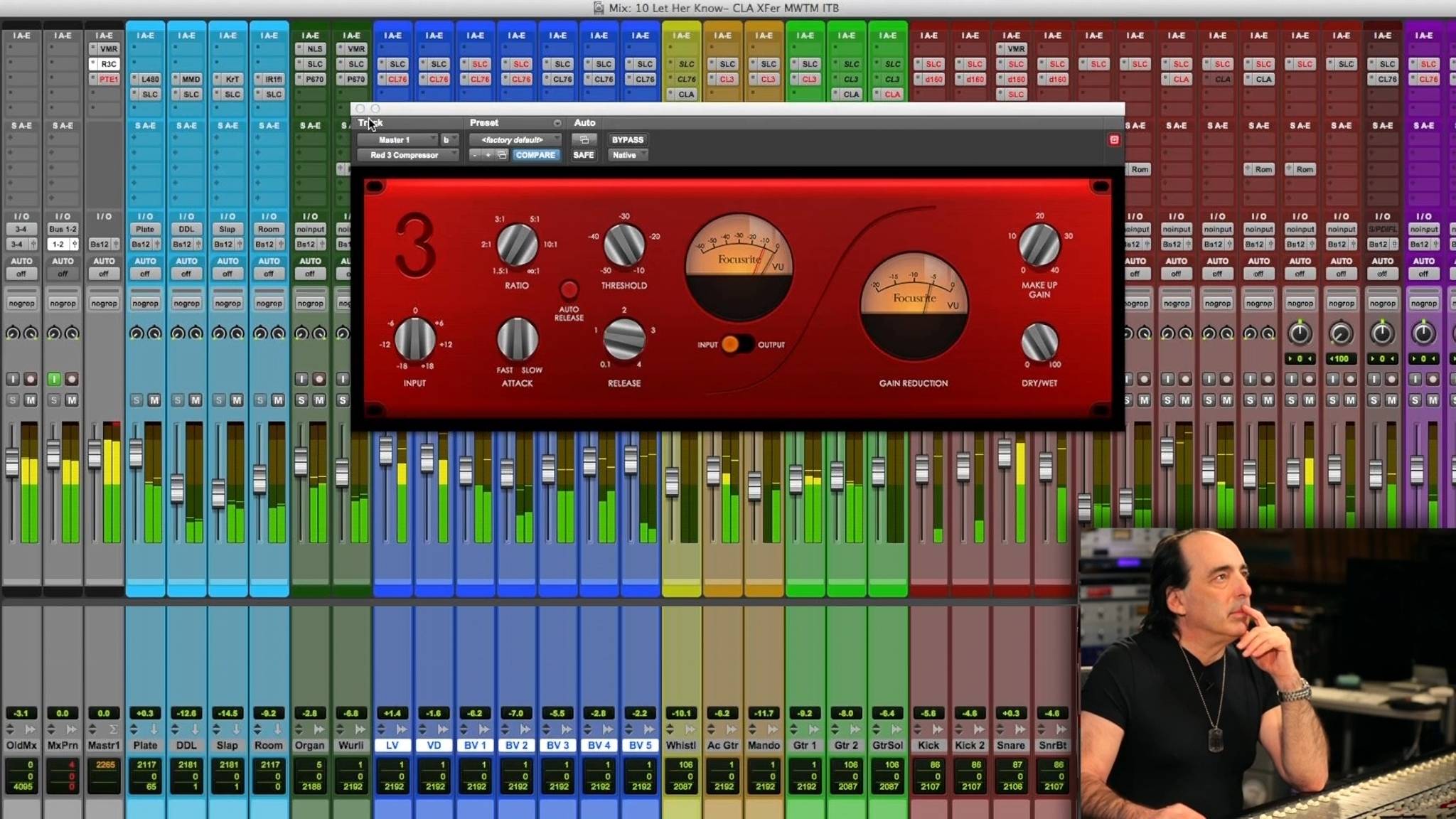1456x819 pixels.
Task: Solo the LV track
Action: (x=385, y=400)
